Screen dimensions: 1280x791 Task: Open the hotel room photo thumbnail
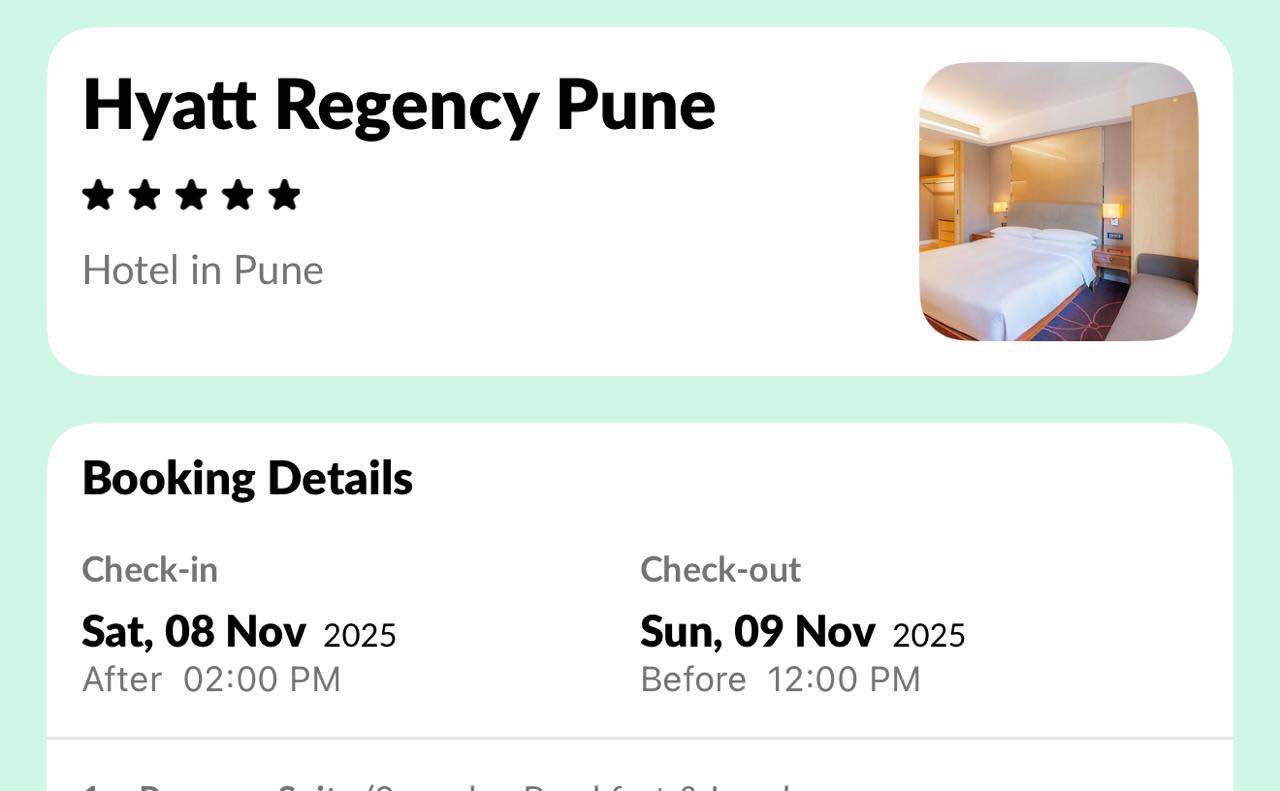point(1058,201)
